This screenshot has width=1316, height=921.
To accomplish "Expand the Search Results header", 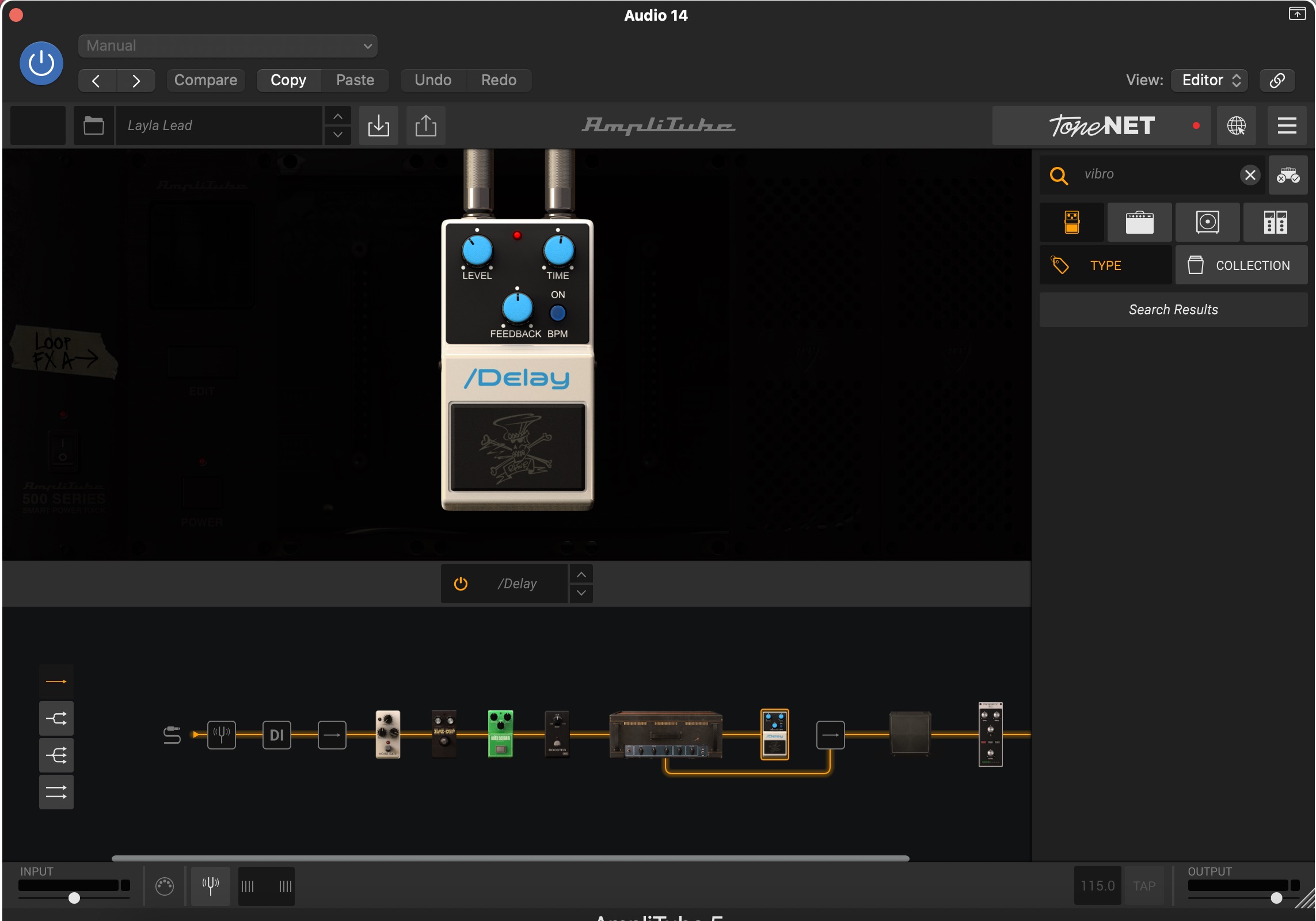I will [1174, 310].
